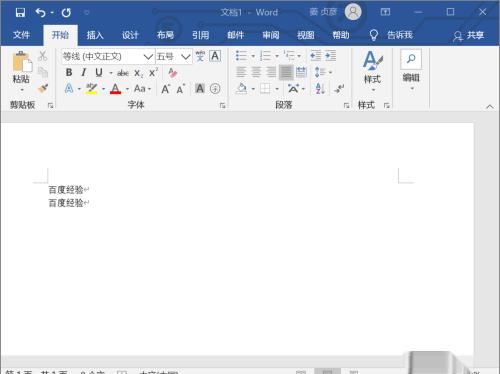
Task: Open the font size dropdown 五号
Action: 185,57
